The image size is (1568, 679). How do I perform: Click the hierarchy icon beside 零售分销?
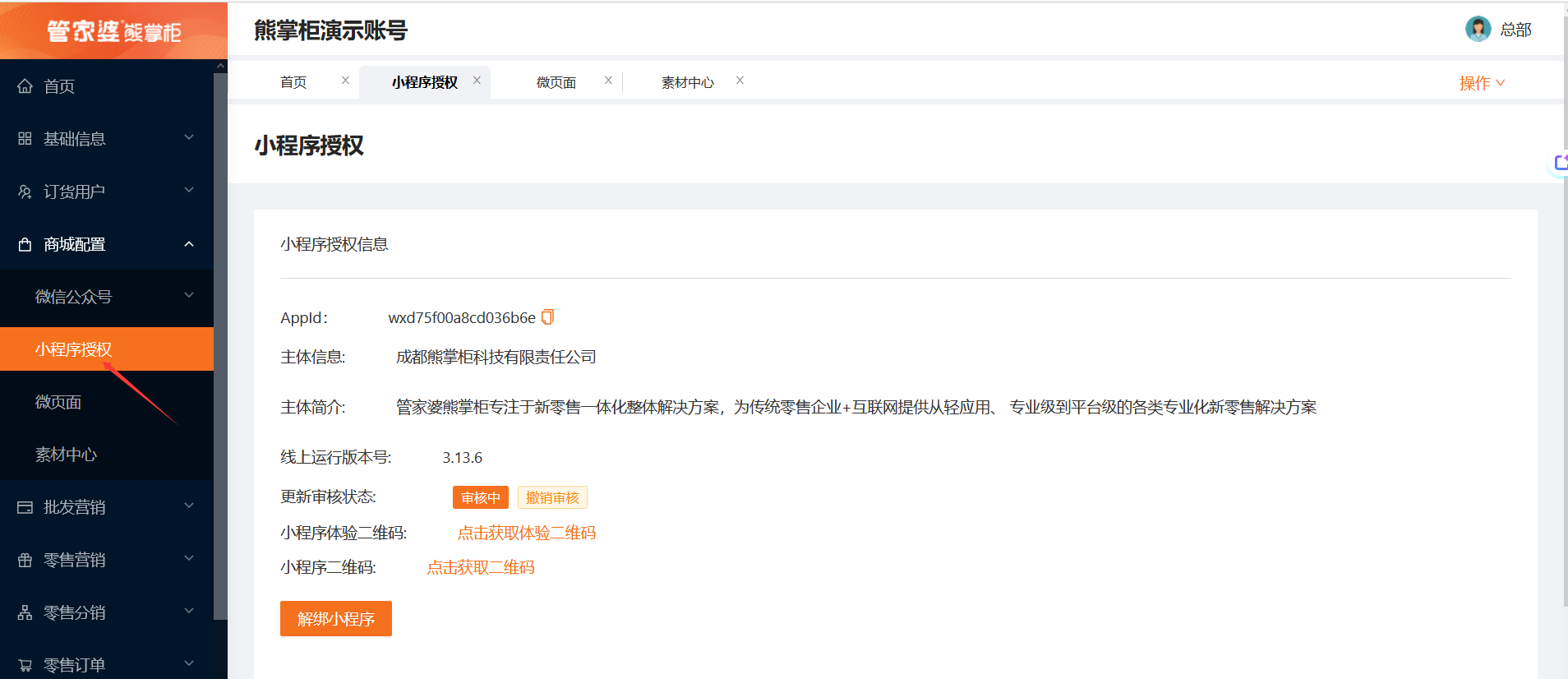25,612
